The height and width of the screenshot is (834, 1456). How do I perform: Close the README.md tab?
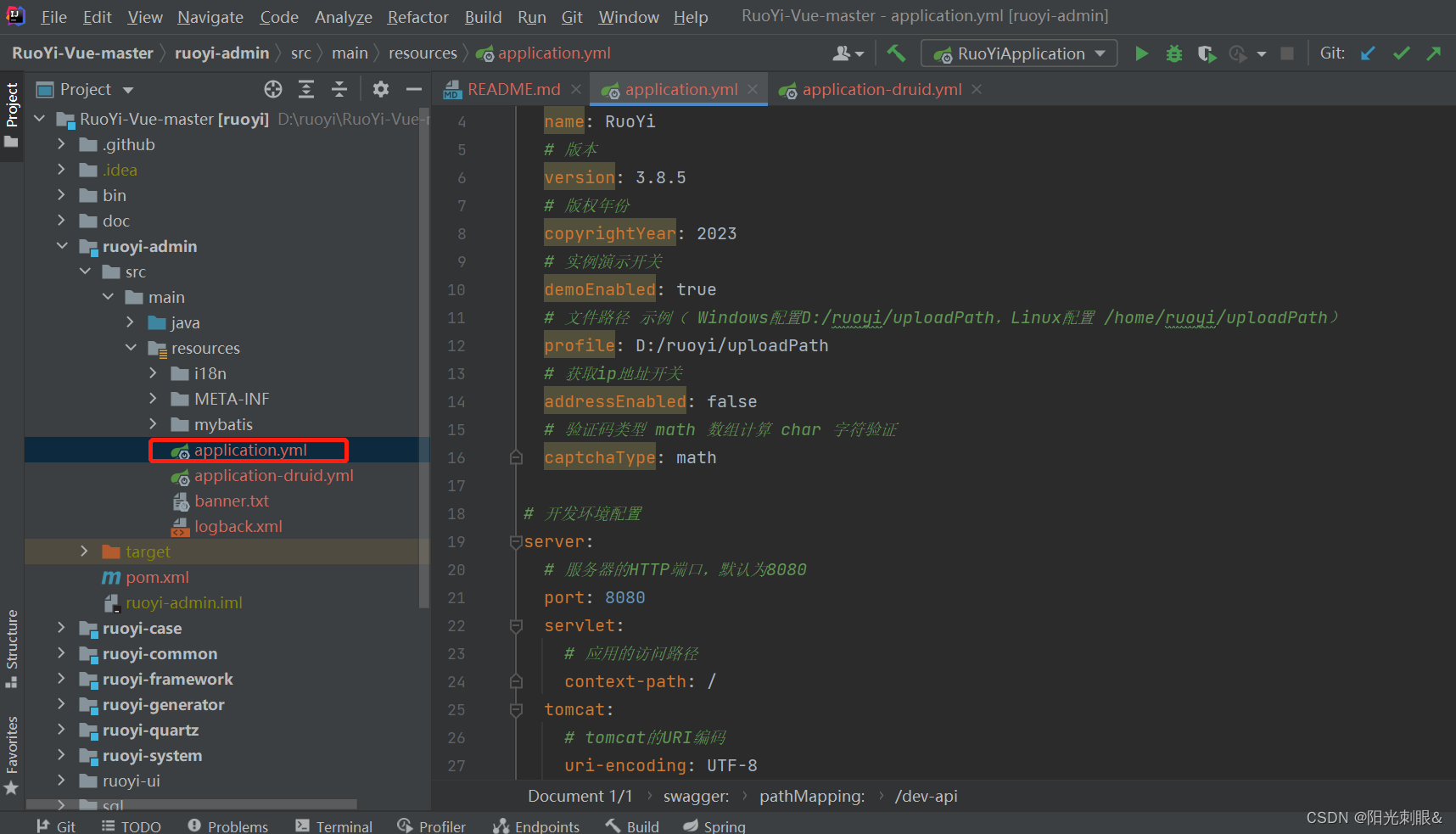pyautogui.click(x=576, y=89)
